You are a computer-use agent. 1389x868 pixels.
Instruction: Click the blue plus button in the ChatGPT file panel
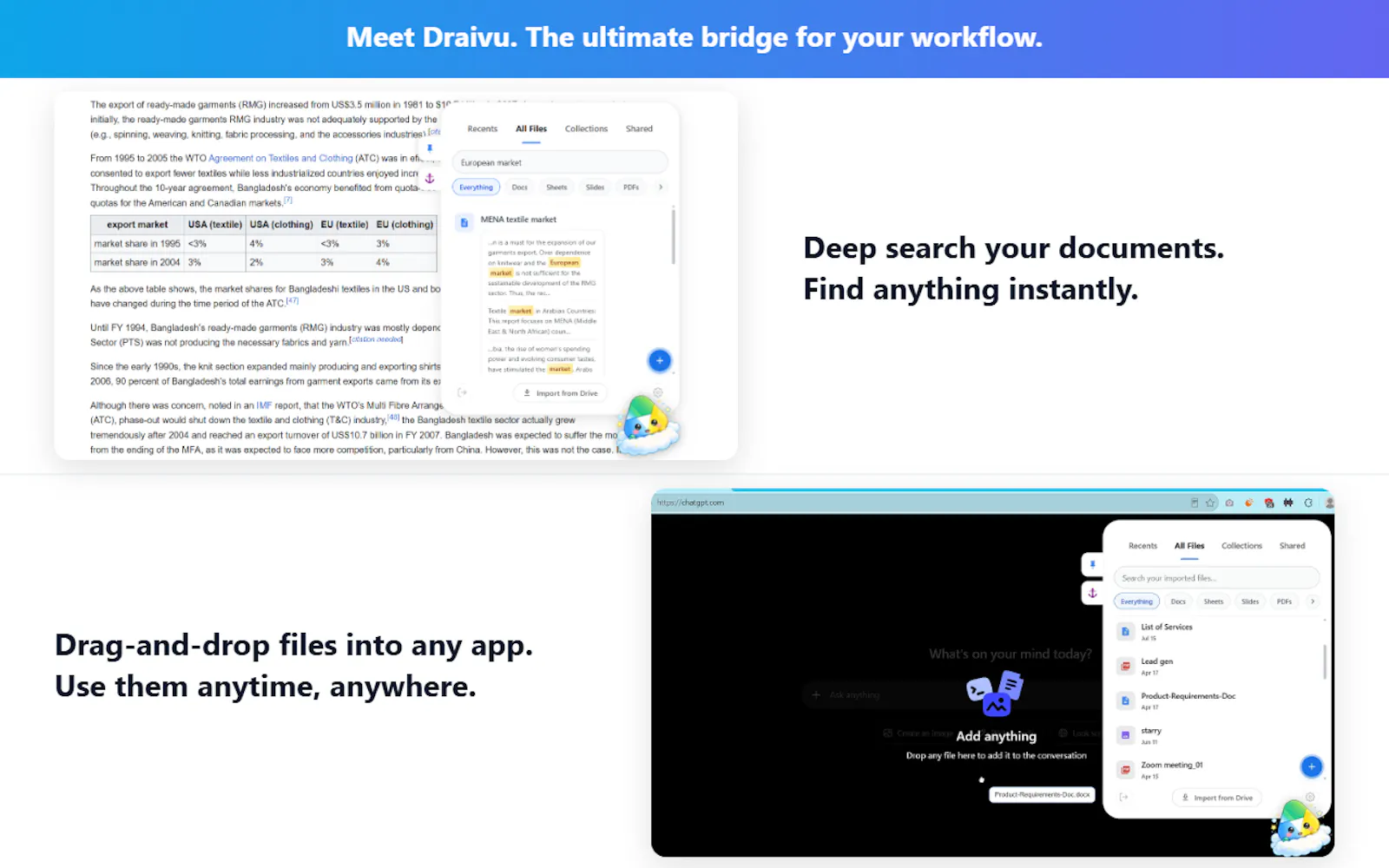(x=1312, y=766)
